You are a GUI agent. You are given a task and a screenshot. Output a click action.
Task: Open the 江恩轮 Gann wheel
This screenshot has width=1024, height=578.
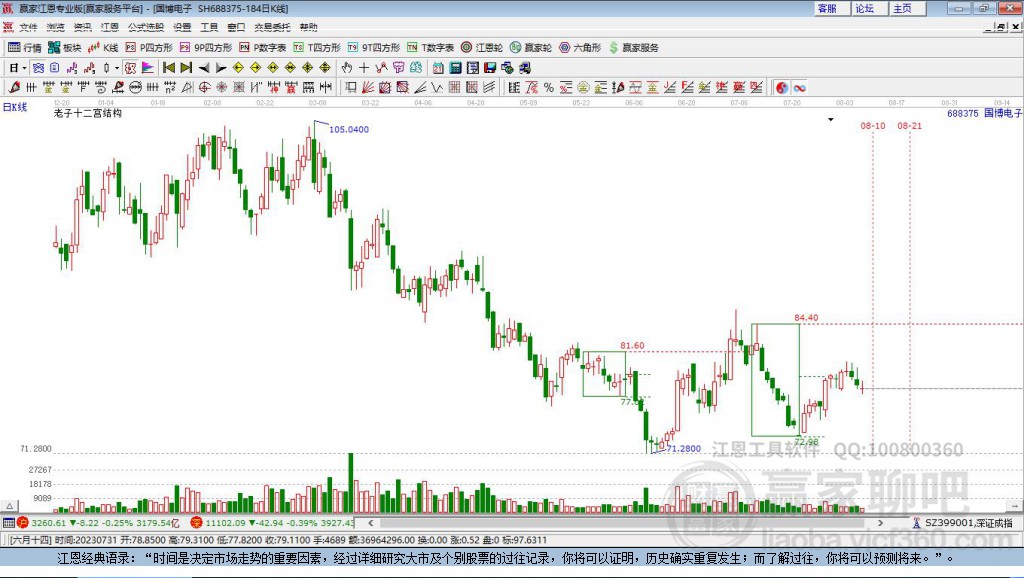[482, 48]
